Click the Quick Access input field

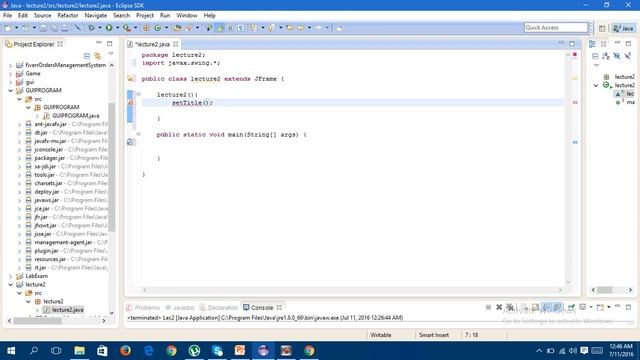coord(556,27)
